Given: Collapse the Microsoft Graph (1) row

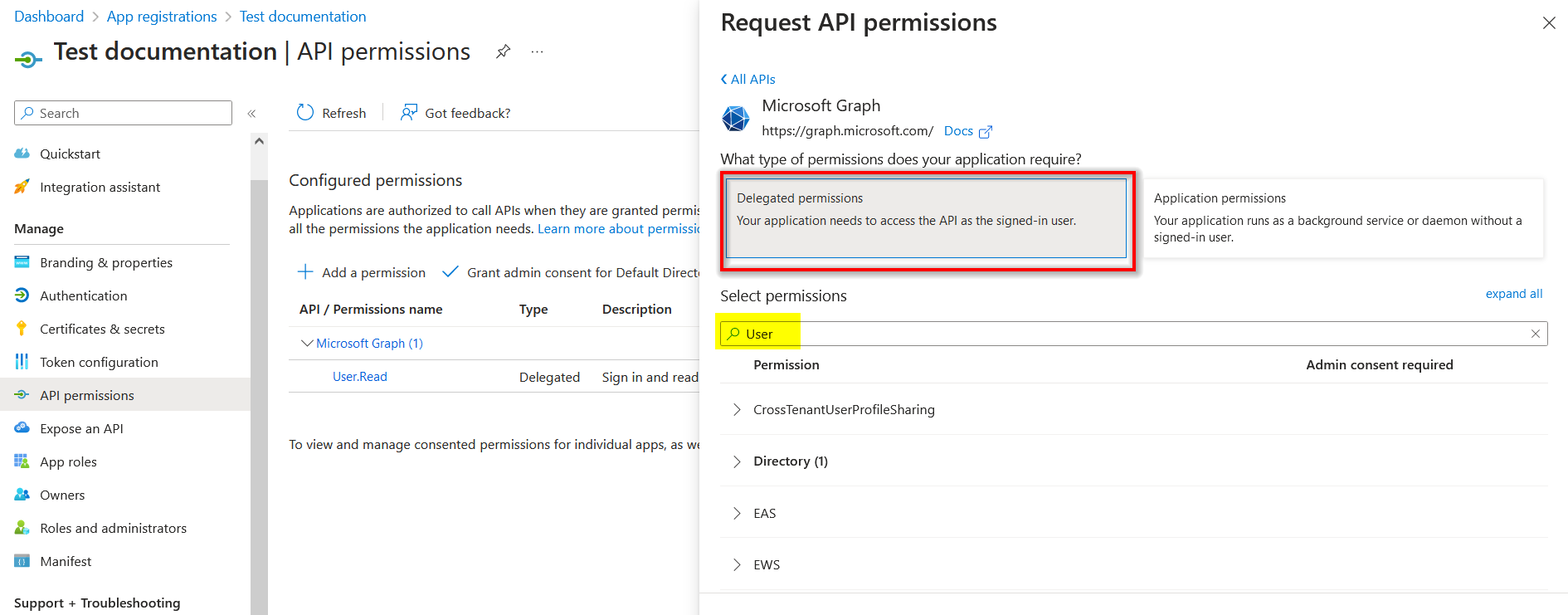Looking at the screenshot, I should [x=307, y=343].
